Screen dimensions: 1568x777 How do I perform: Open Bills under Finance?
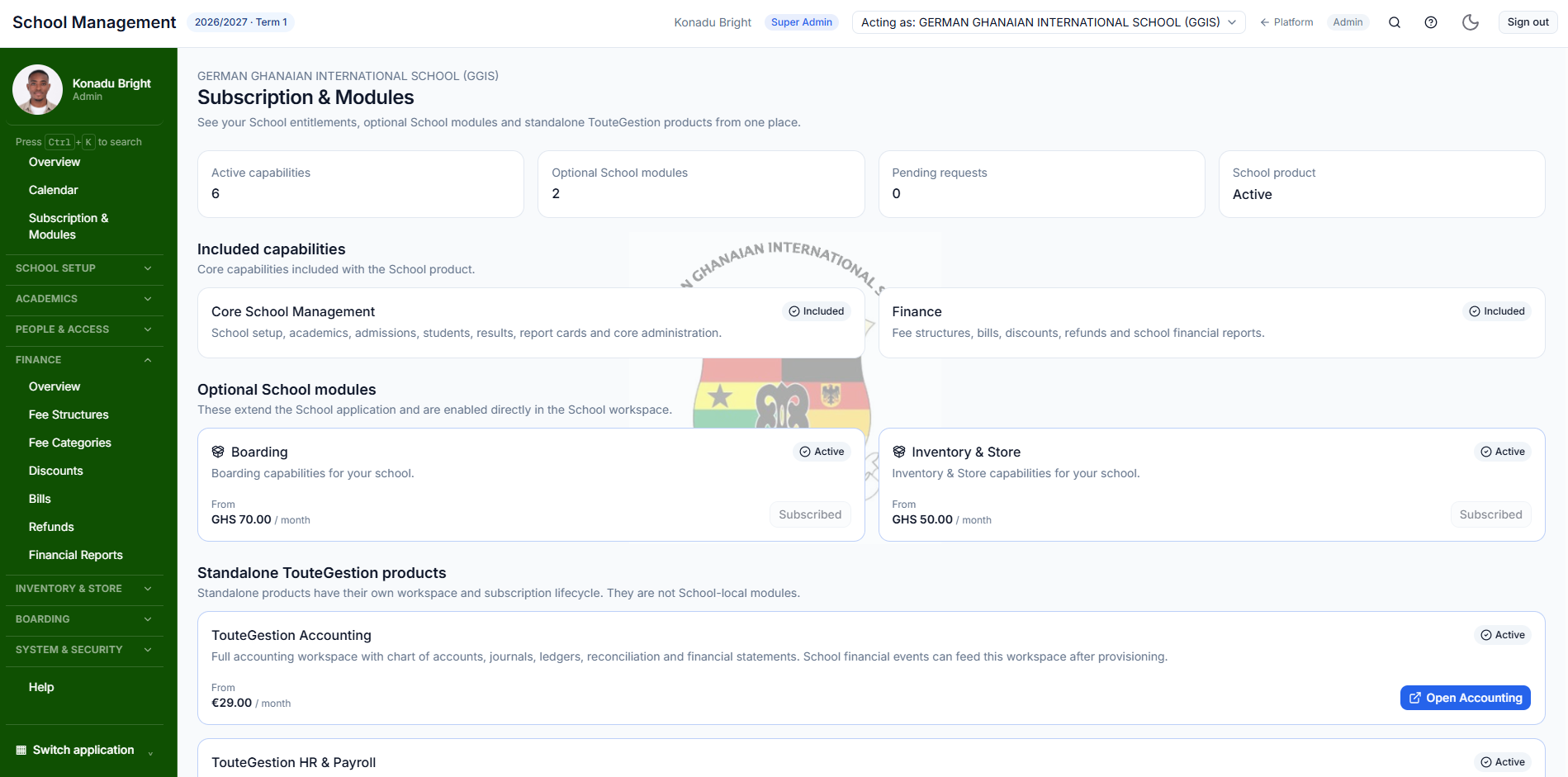40,499
